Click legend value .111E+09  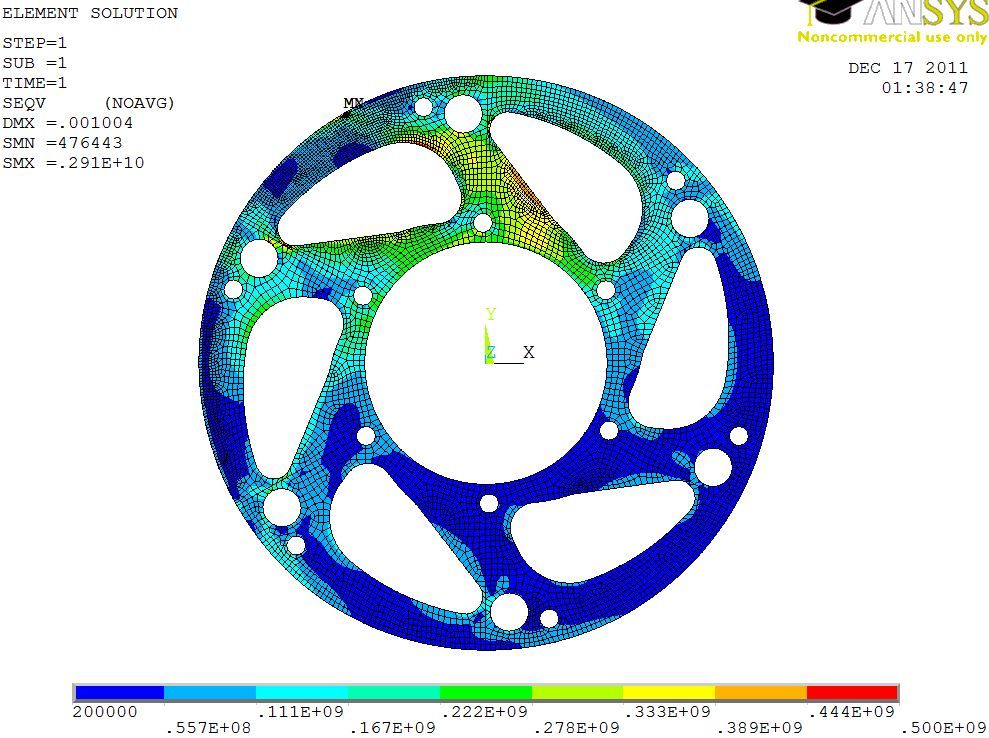coord(300,712)
